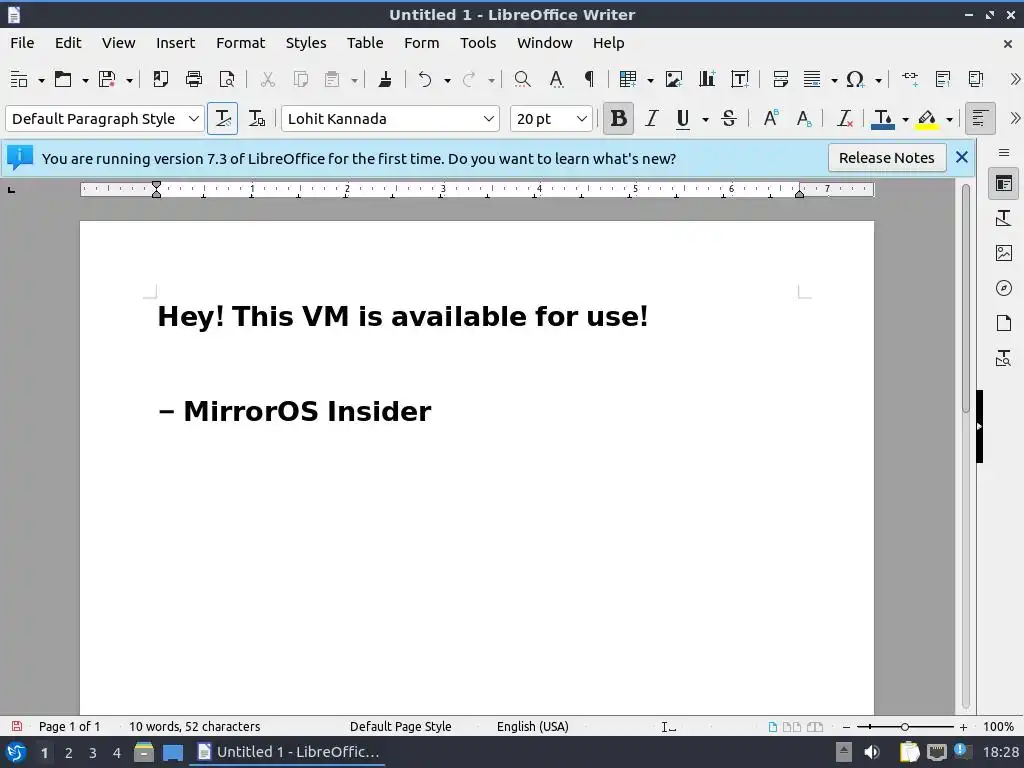Click the volume icon in system tray
The width and height of the screenshot is (1024, 768).
click(x=872, y=752)
